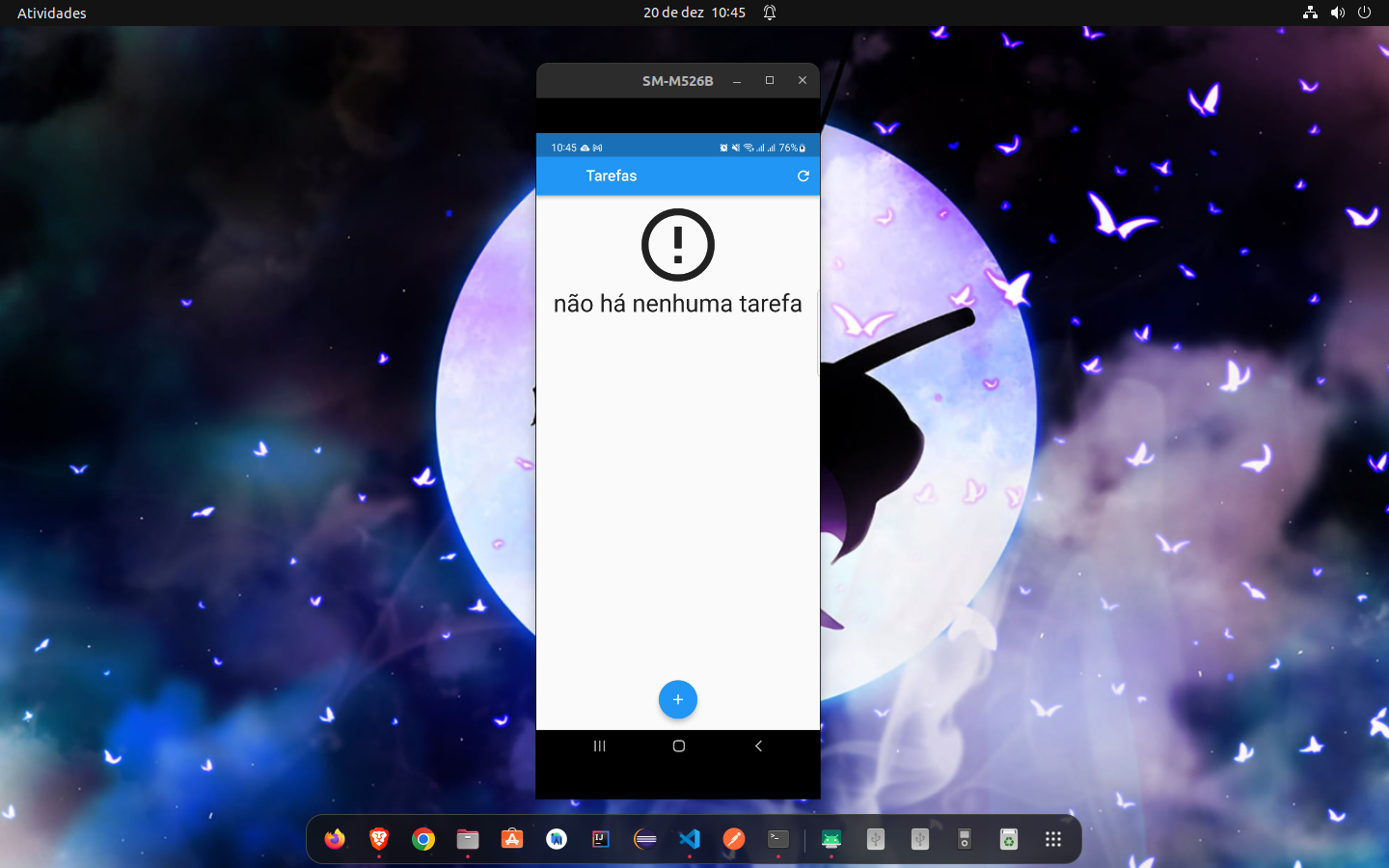Tap the Android back navigation button
The width and height of the screenshot is (1389, 868).
click(x=758, y=746)
